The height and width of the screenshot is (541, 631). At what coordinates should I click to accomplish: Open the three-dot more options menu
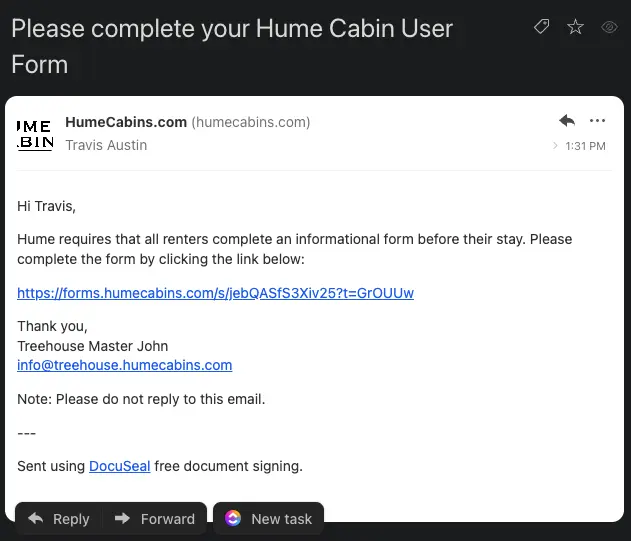(598, 121)
